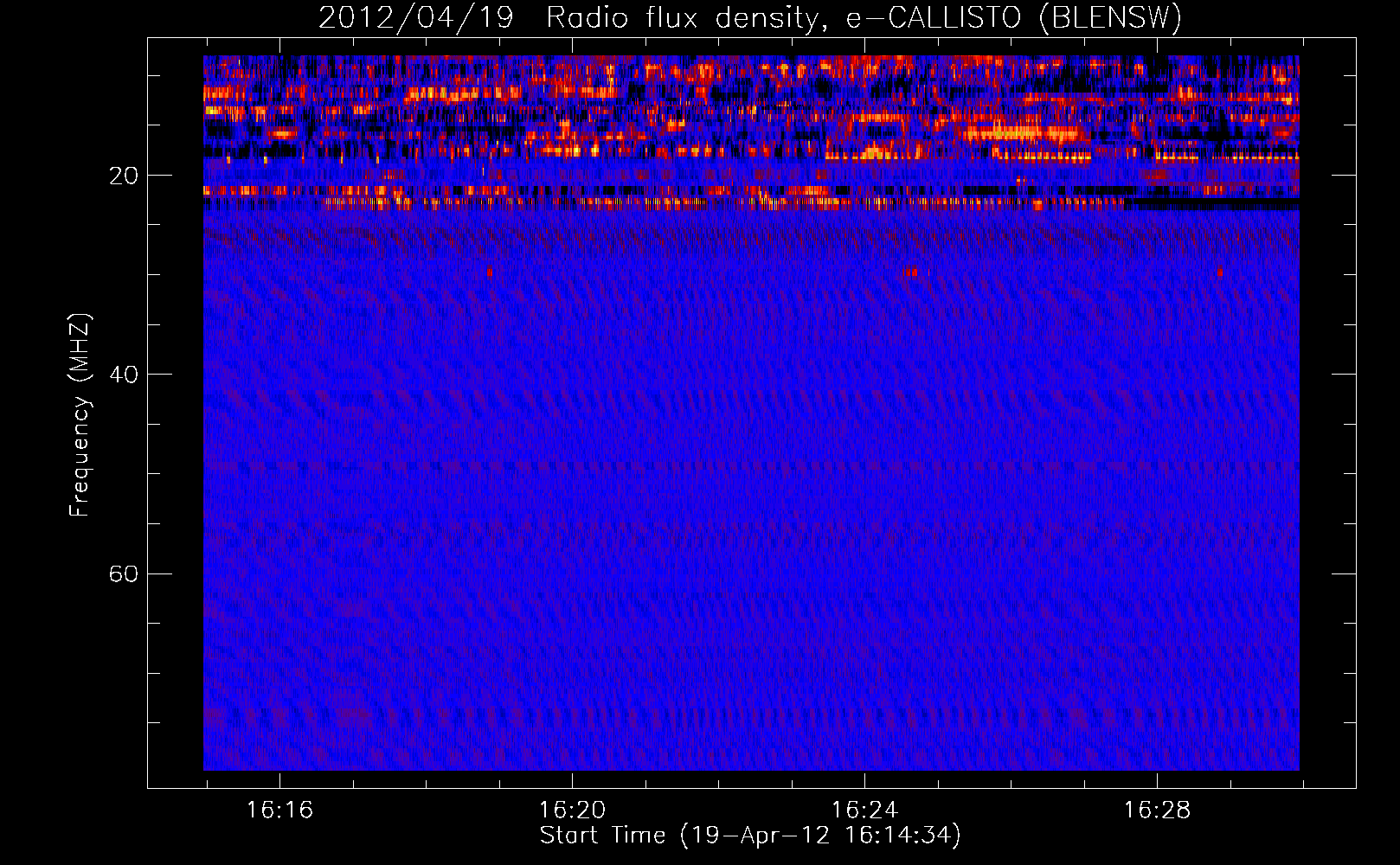
Task: Click the 16:20 time tick label
Action: point(572,811)
